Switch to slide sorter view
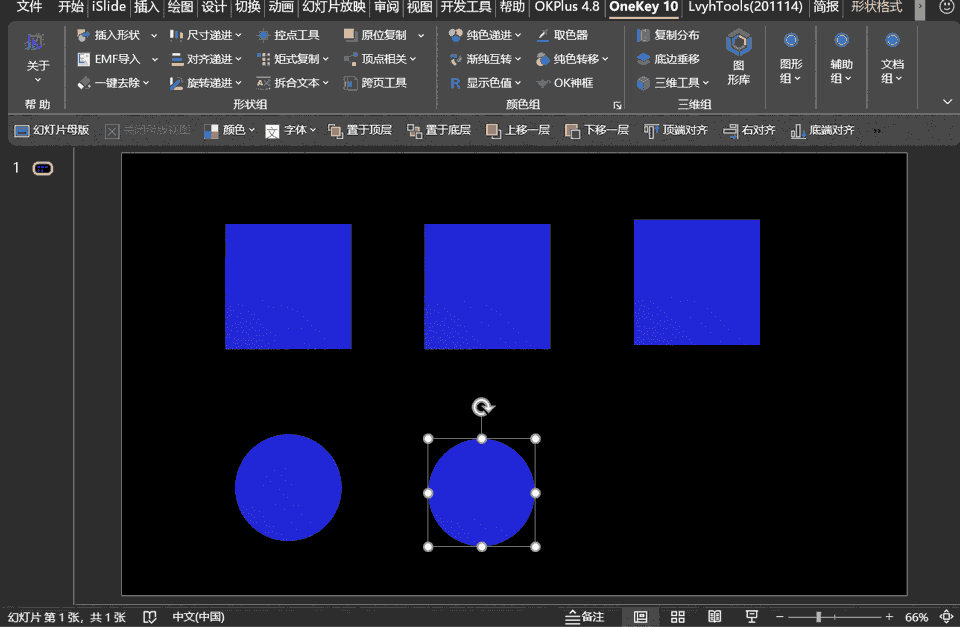 pos(677,617)
